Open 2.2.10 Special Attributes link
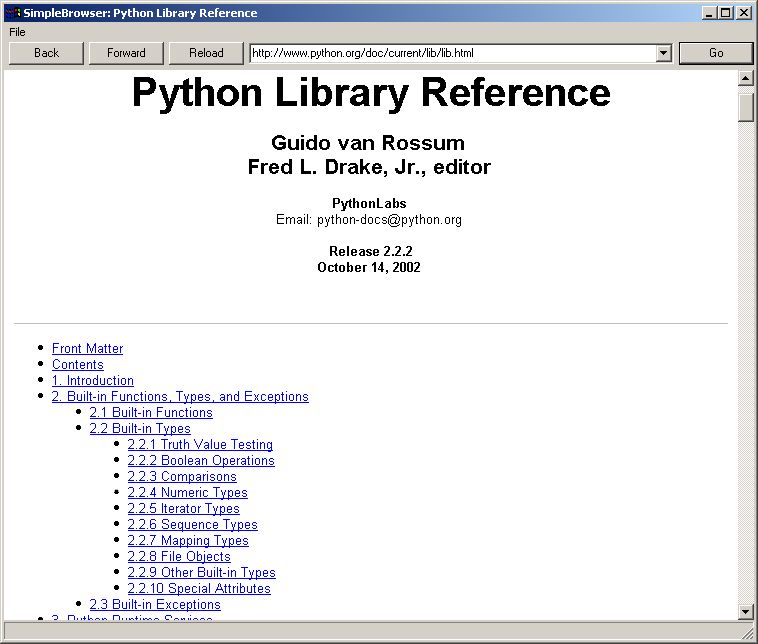Viewport: 758px width, 644px height. pyautogui.click(x=199, y=588)
